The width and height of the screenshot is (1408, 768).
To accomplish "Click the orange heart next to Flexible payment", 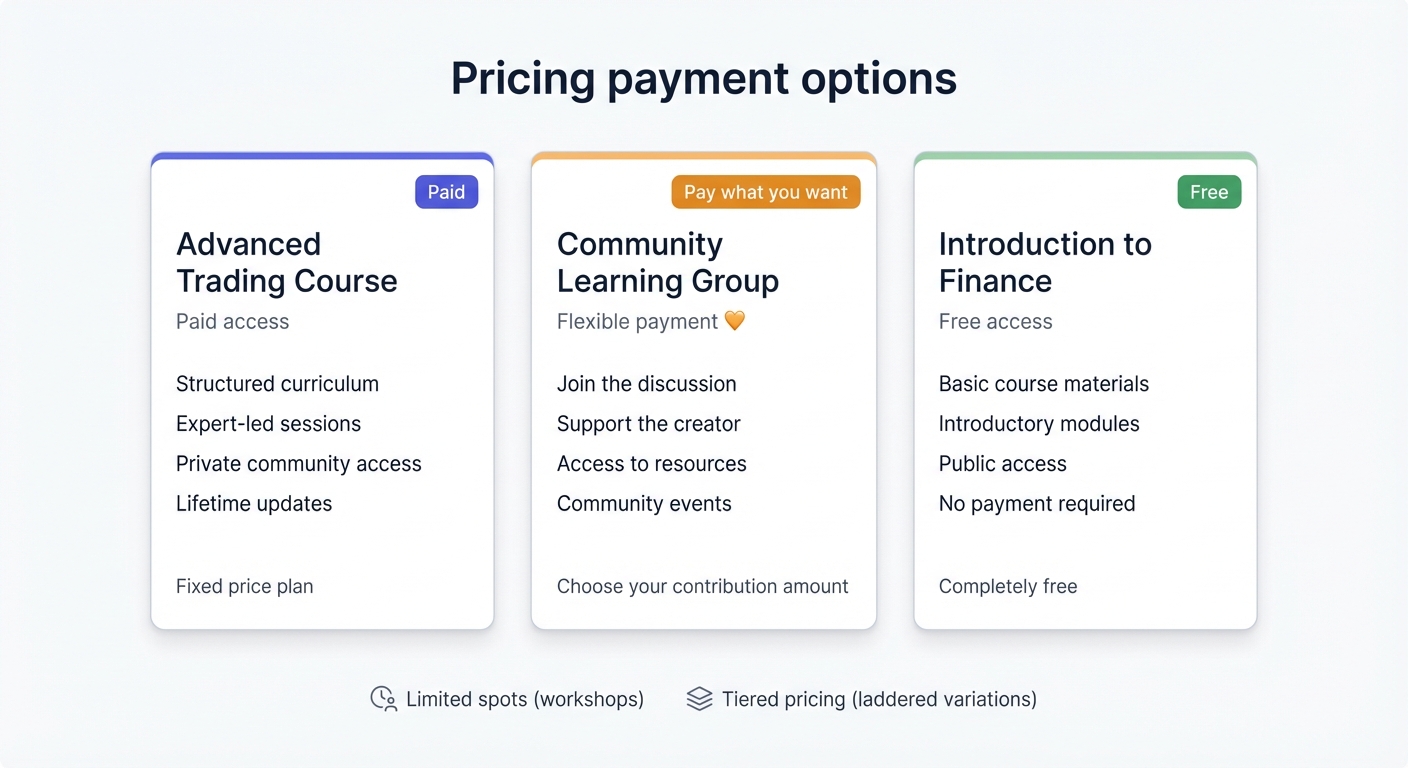I will tap(734, 320).
